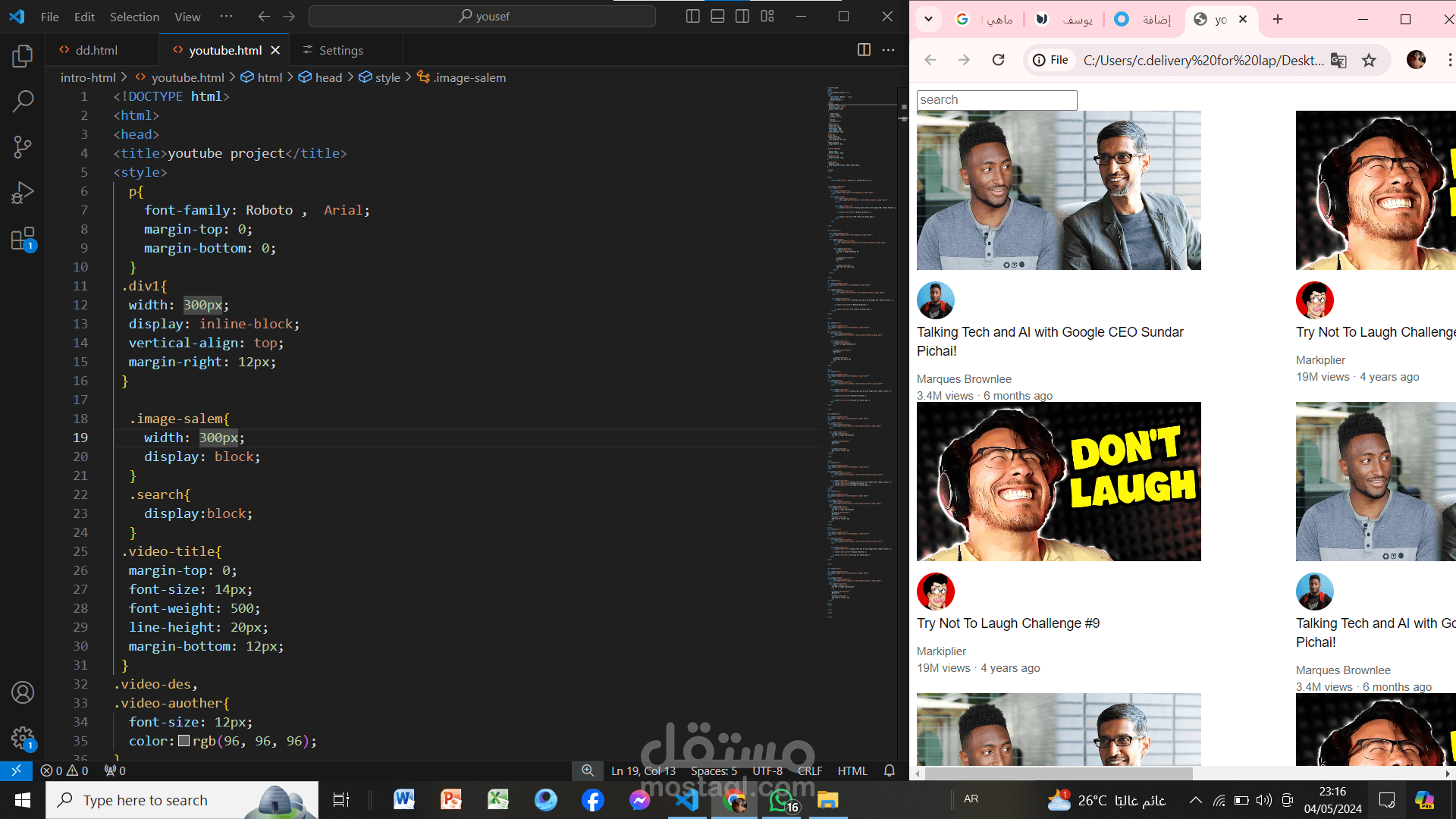The width and height of the screenshot is (1456, 819).
Task: Open the ports indicator in status bar
Action: point(115,770)
